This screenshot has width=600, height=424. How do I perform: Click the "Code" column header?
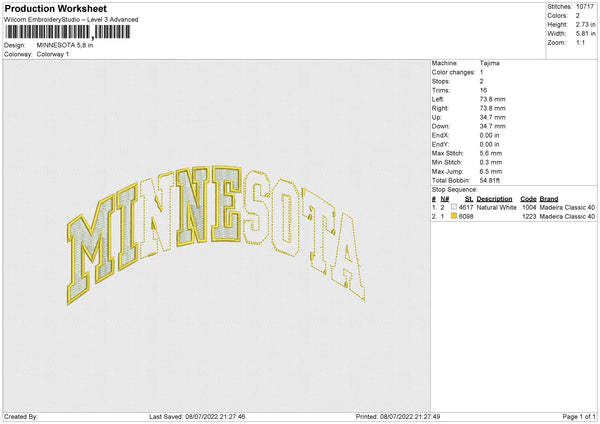coord(528,199)
